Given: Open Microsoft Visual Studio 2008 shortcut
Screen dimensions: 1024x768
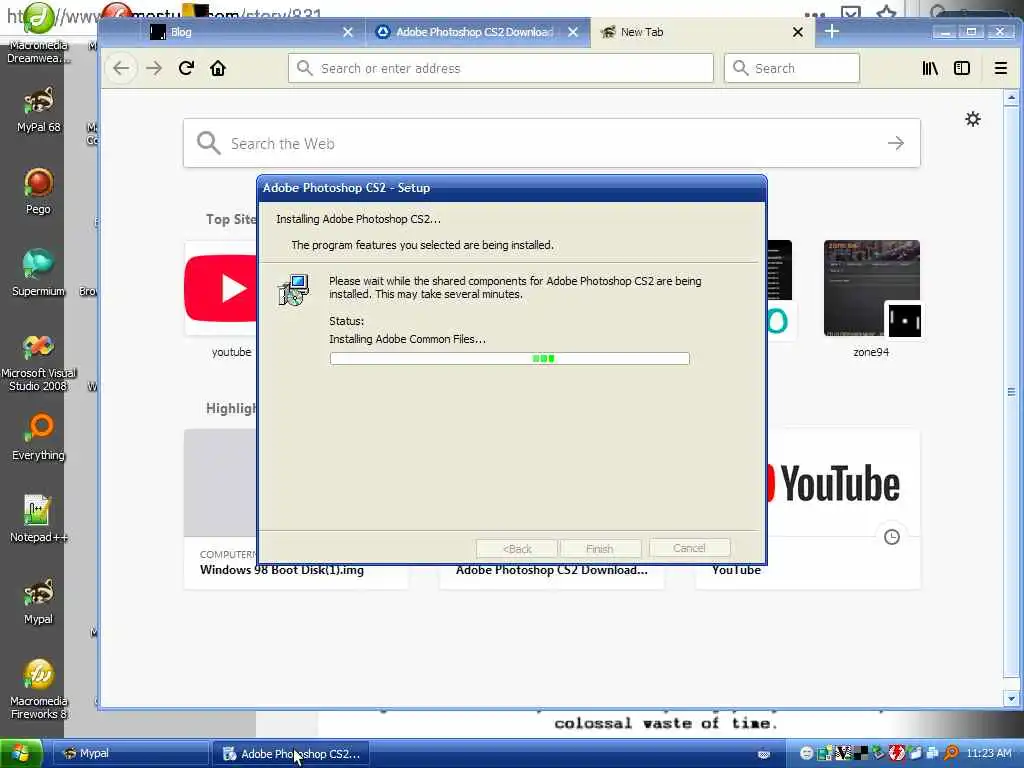Looking at the screenshot, I should 39,362.
